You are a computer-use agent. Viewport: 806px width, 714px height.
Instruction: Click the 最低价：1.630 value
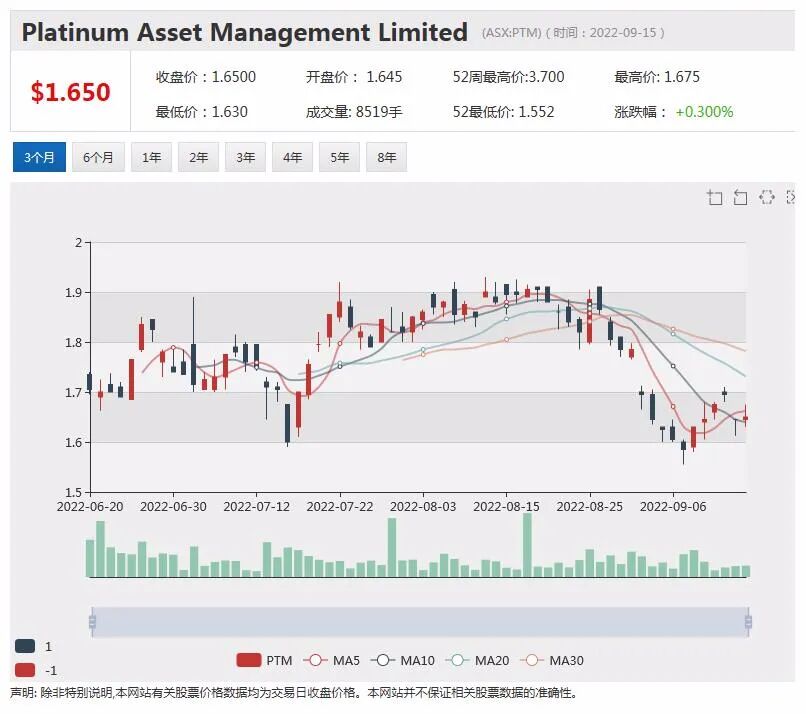pos(202,112)
